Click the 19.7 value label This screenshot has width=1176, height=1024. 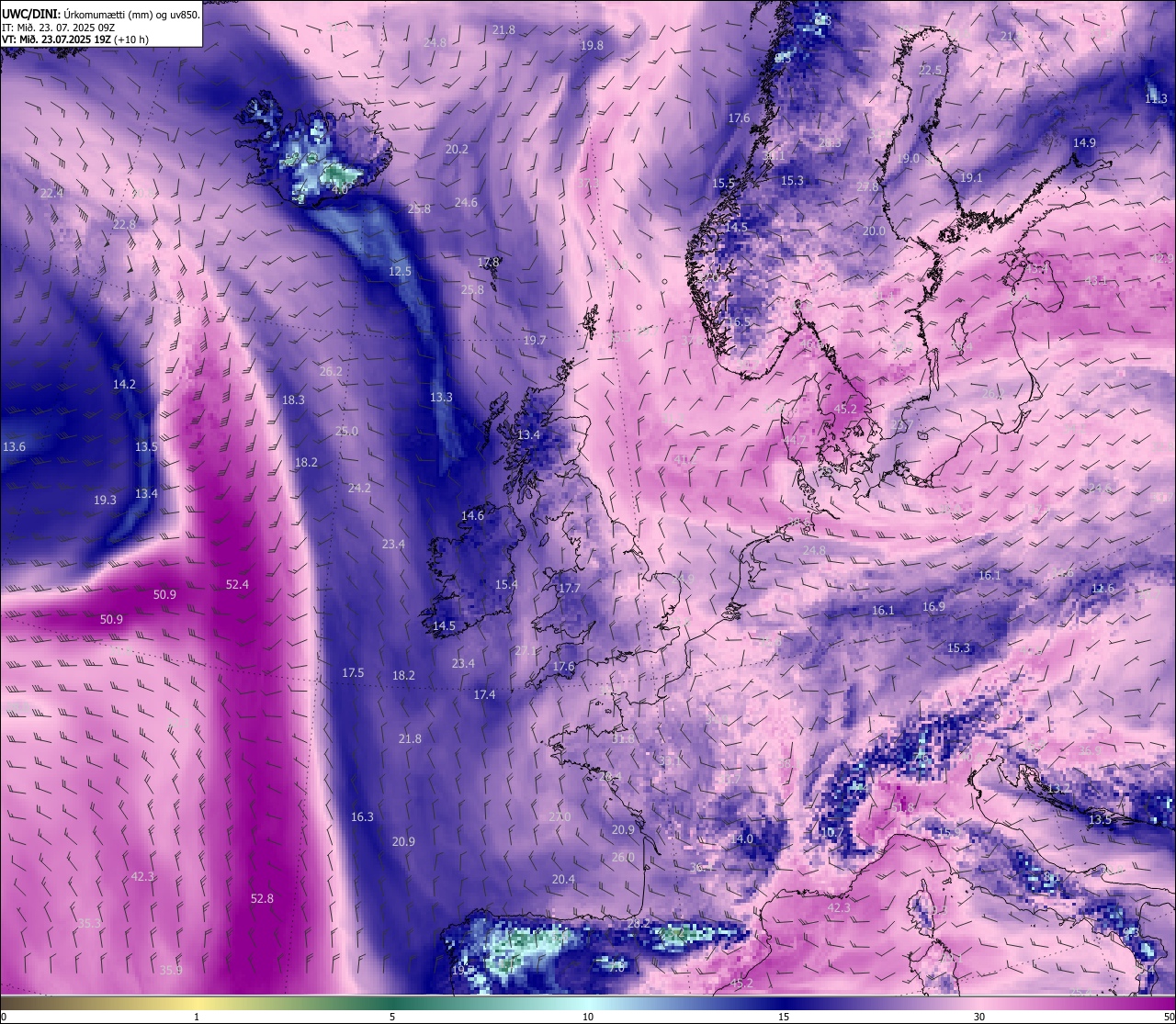click(x=535, y=340)
